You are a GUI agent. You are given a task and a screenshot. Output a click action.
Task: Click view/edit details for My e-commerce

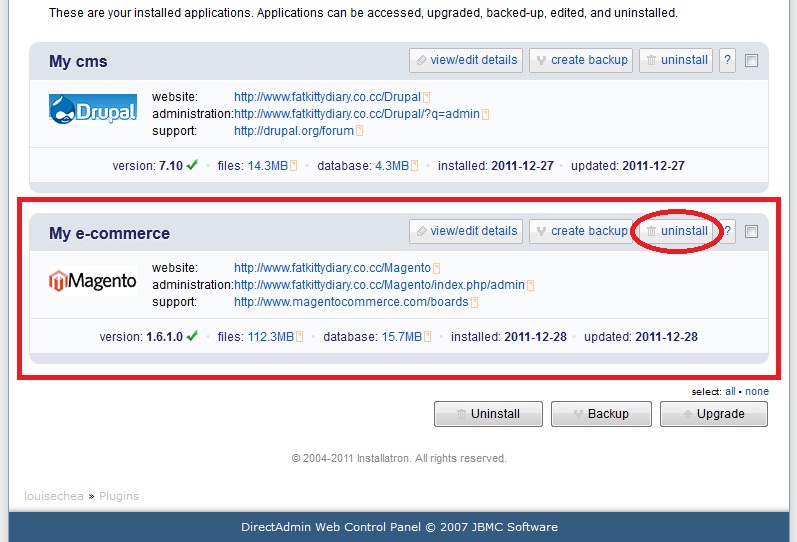tap(466, 231)
